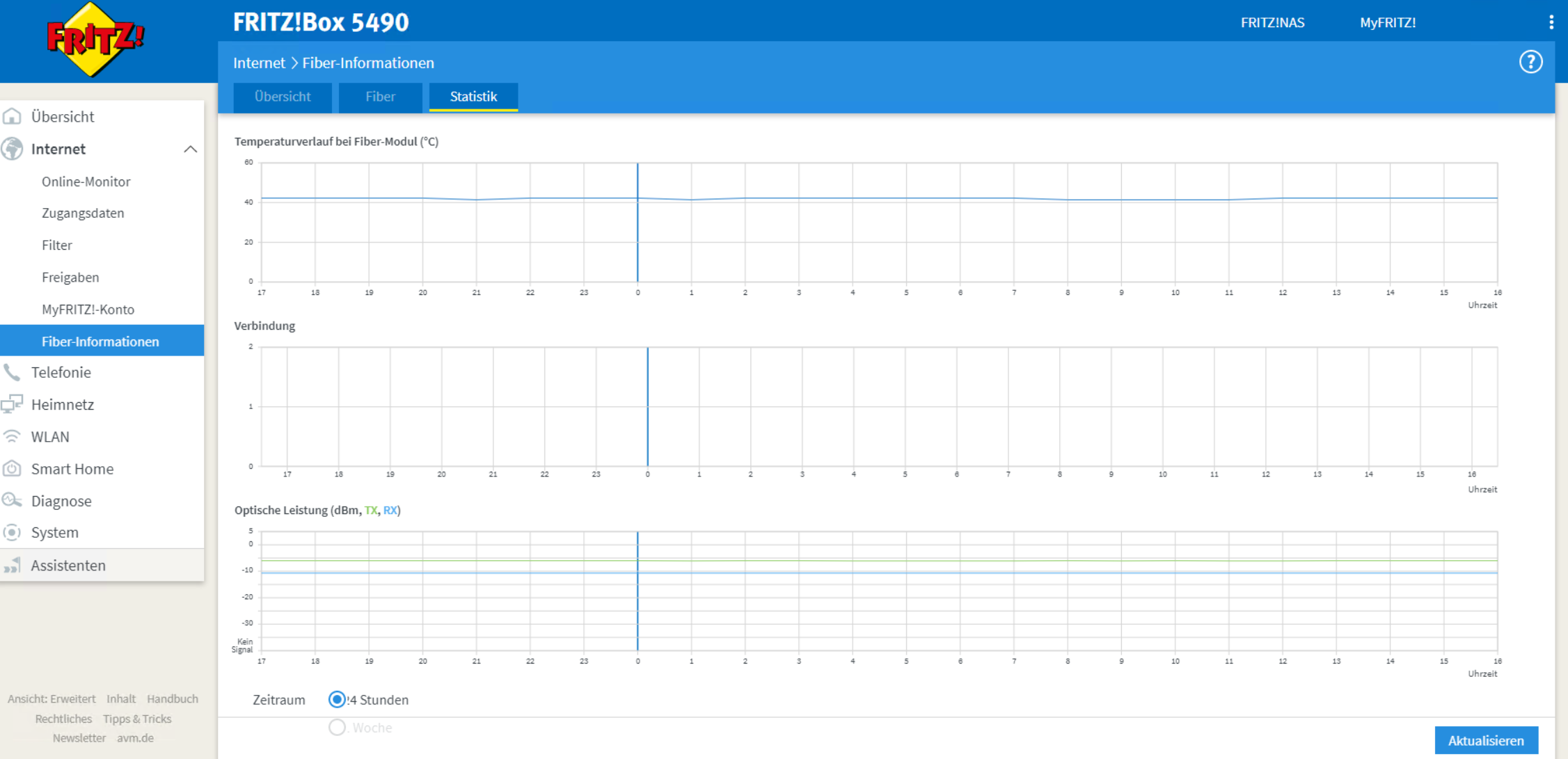
Task: Click the WLAN wifi icon
Action: click(12, 437)
